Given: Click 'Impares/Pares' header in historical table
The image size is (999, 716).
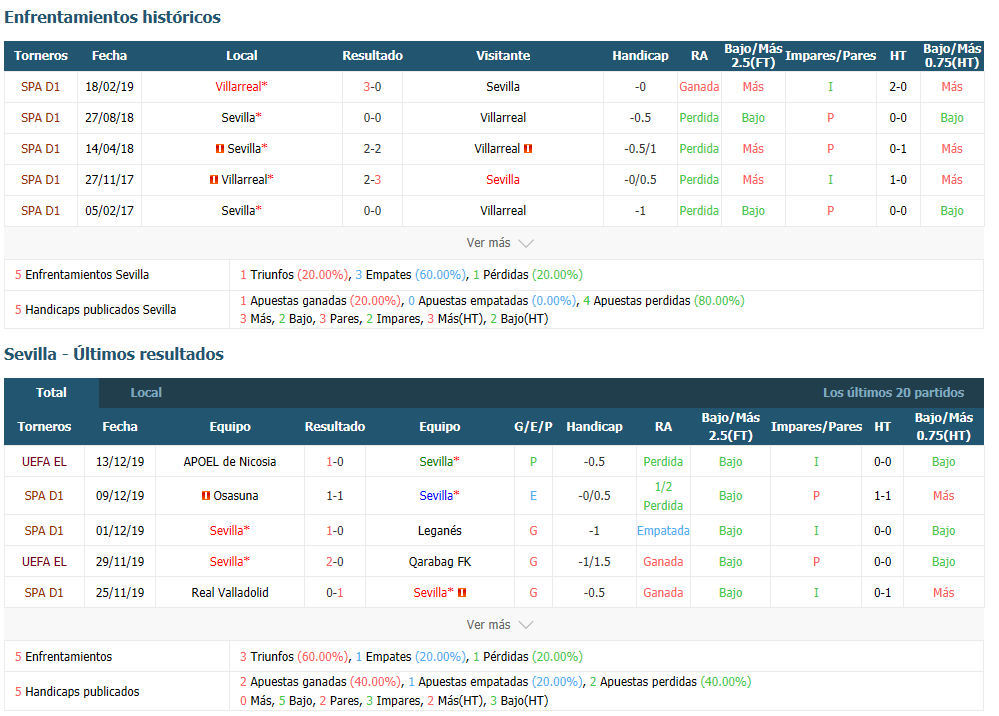Looking at the screenshot, I should pyautogui.click(x=830, y=55).
